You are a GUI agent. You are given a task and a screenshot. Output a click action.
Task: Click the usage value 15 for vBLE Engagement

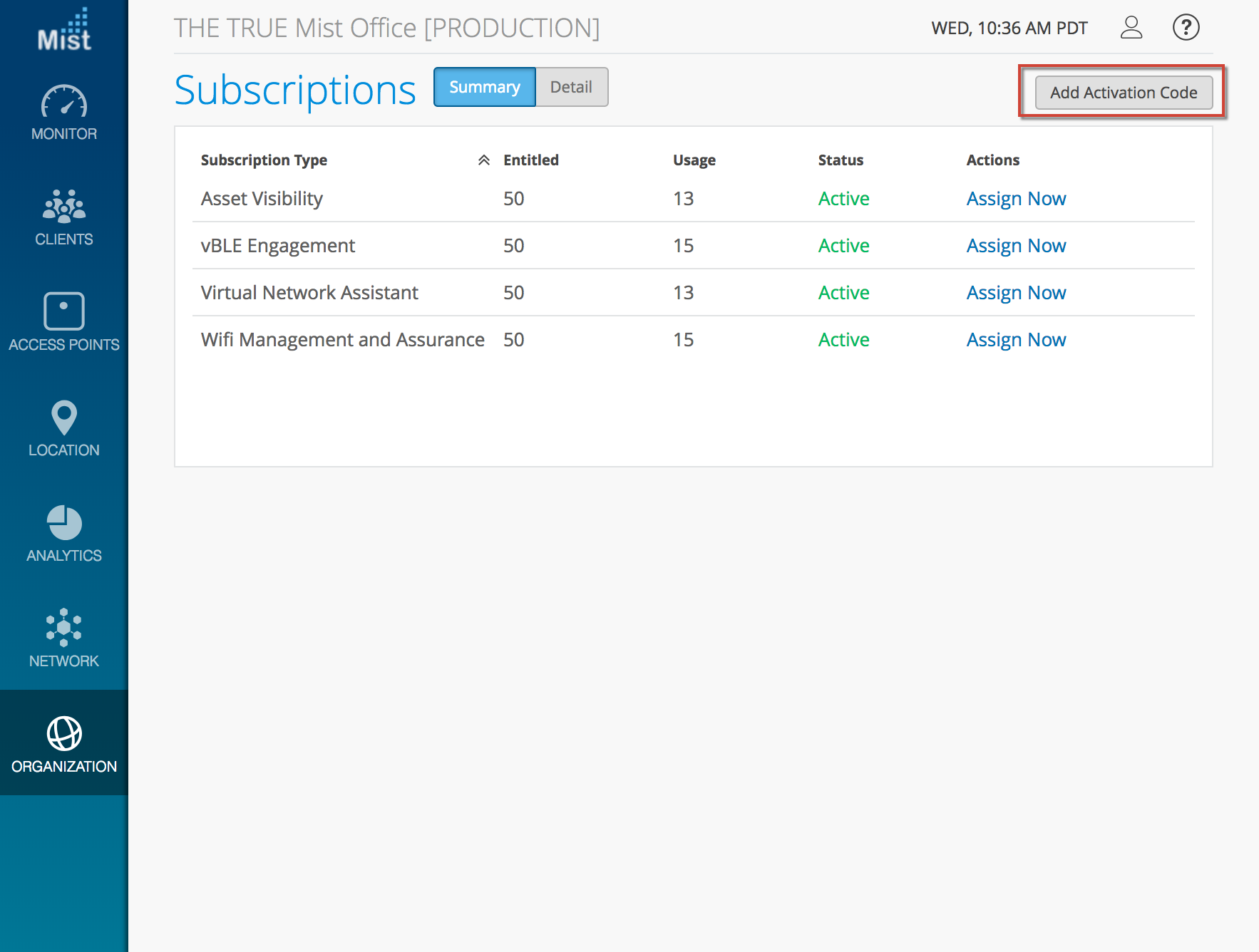pyautogui.click(x=684, y=246)
